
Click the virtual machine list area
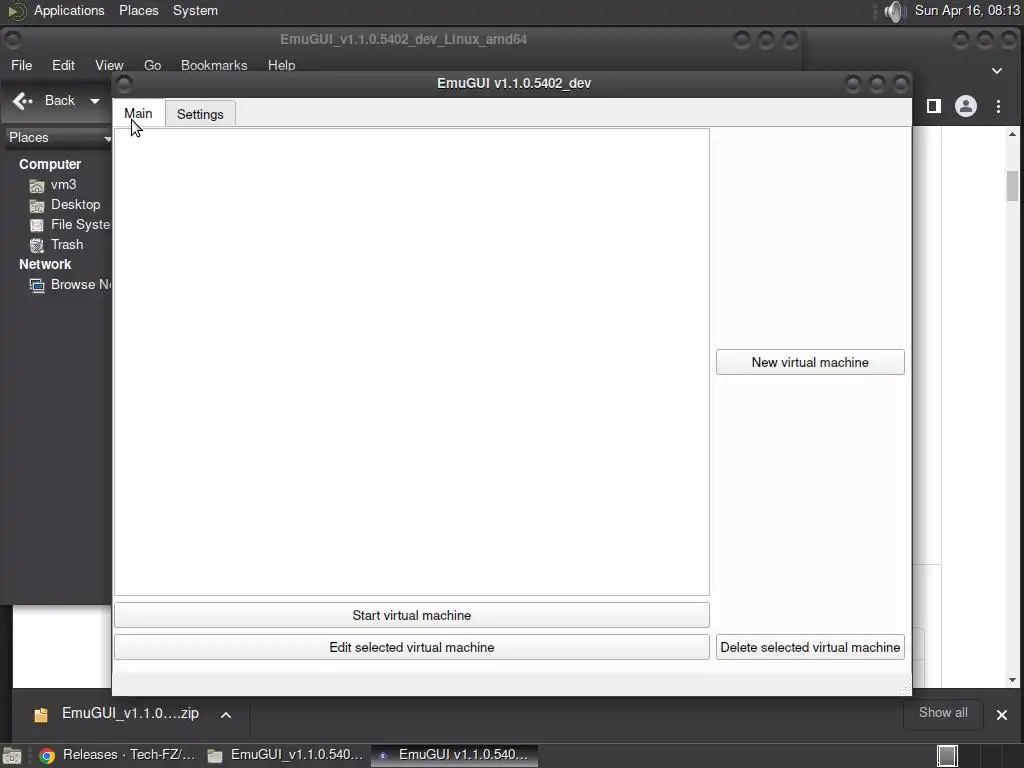tap(411, 362)
